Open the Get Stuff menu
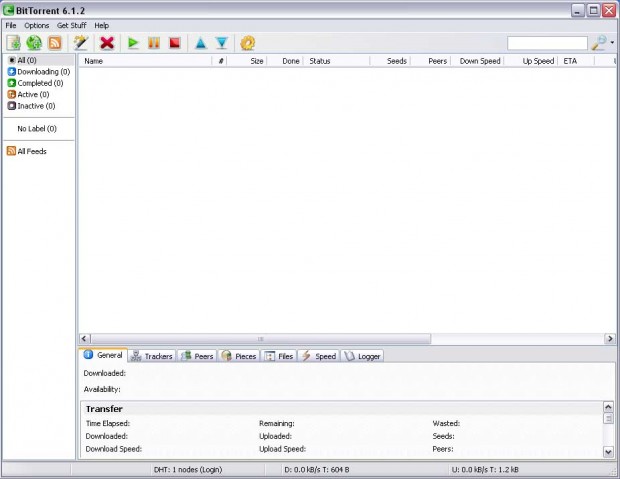Viewport: 620px width, 479px height. point(72,25)
